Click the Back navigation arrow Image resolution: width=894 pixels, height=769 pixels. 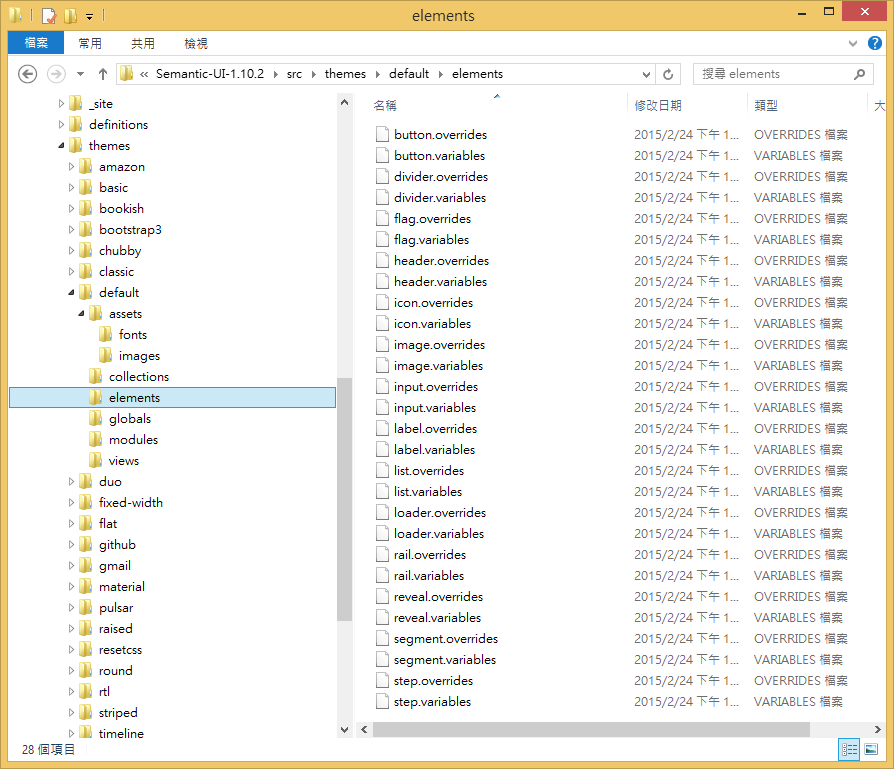(27, 74)
